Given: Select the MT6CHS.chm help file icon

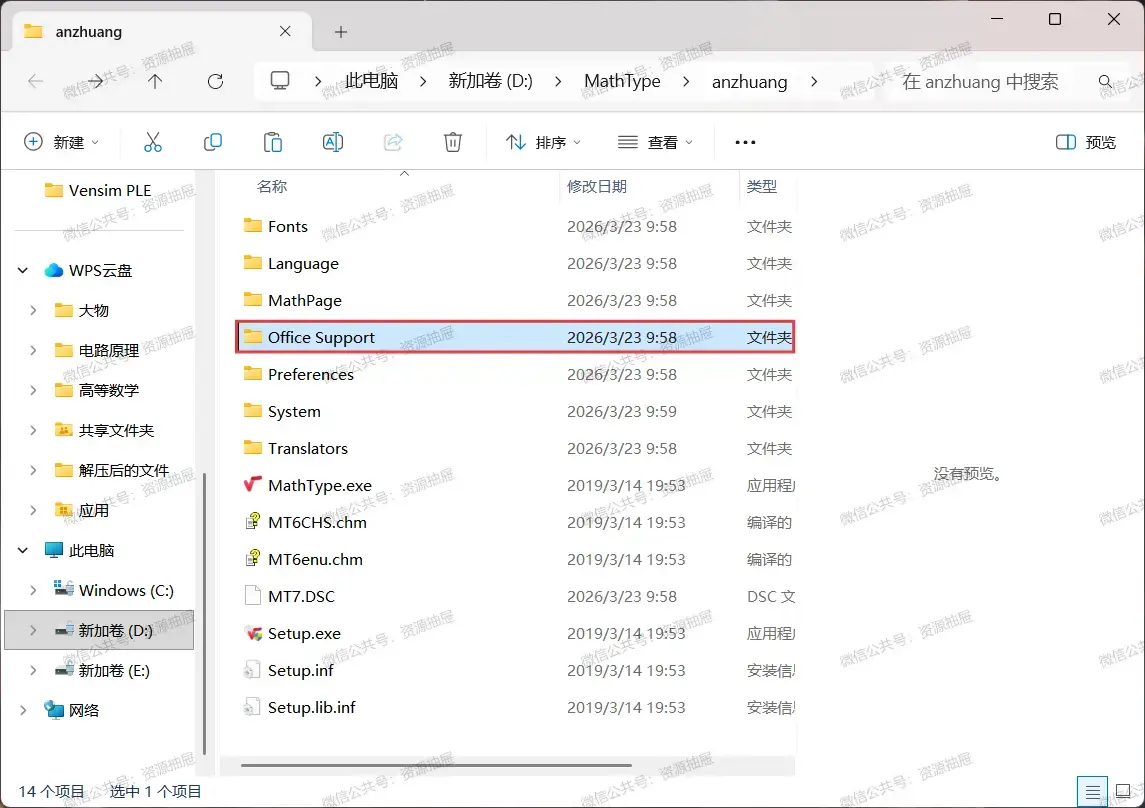Looking at the screenshot, I should click(252, 522).
